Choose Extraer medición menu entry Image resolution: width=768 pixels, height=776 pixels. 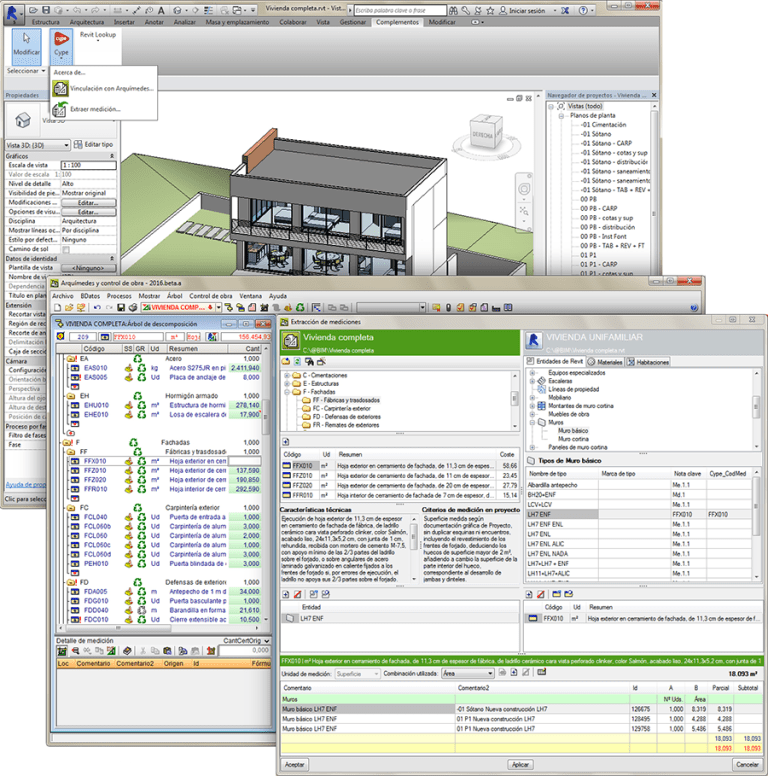point(96,110)
